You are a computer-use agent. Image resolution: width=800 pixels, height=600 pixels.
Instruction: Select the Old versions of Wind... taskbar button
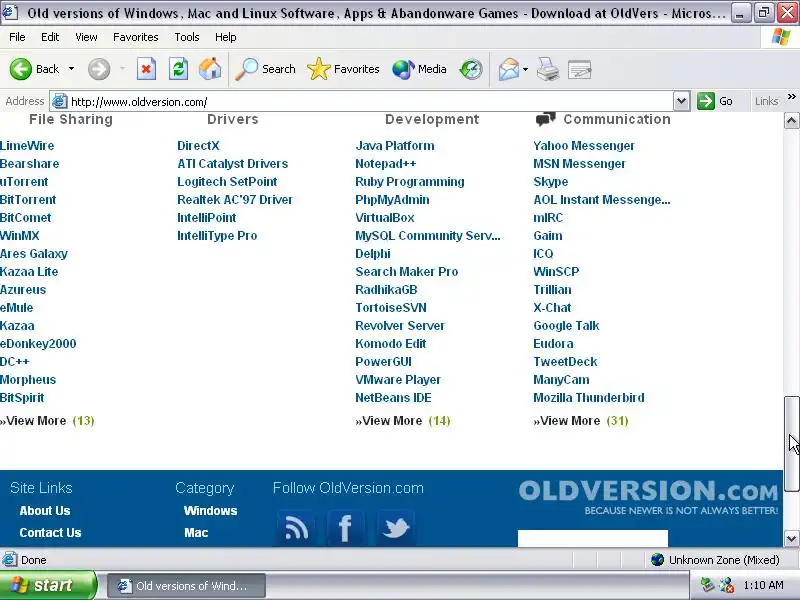coord(186,585)
